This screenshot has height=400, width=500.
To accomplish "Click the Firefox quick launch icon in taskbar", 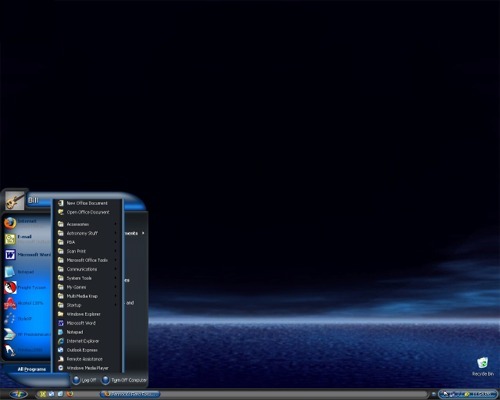I will (70, 394).
